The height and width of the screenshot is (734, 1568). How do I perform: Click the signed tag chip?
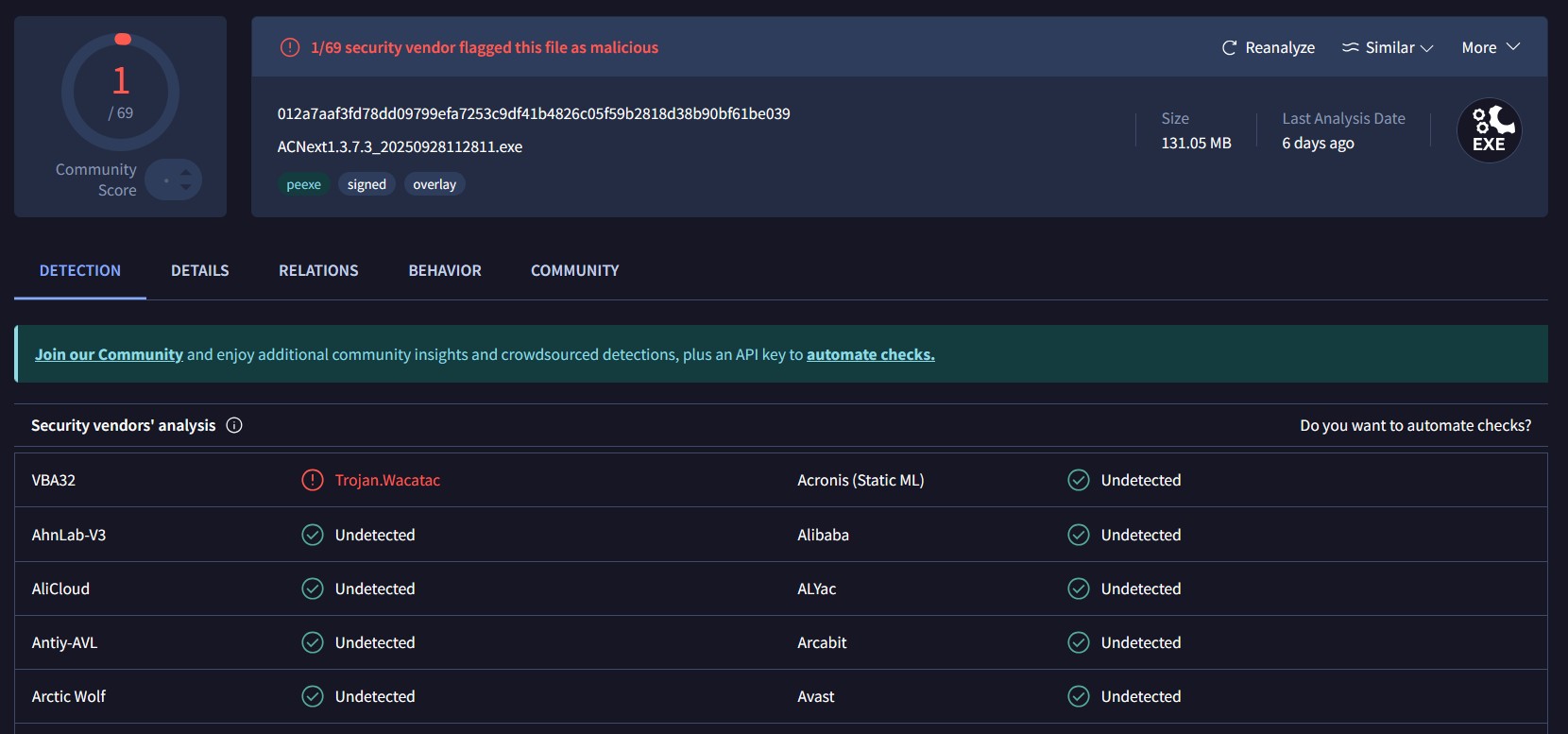(x=366, y=184)
